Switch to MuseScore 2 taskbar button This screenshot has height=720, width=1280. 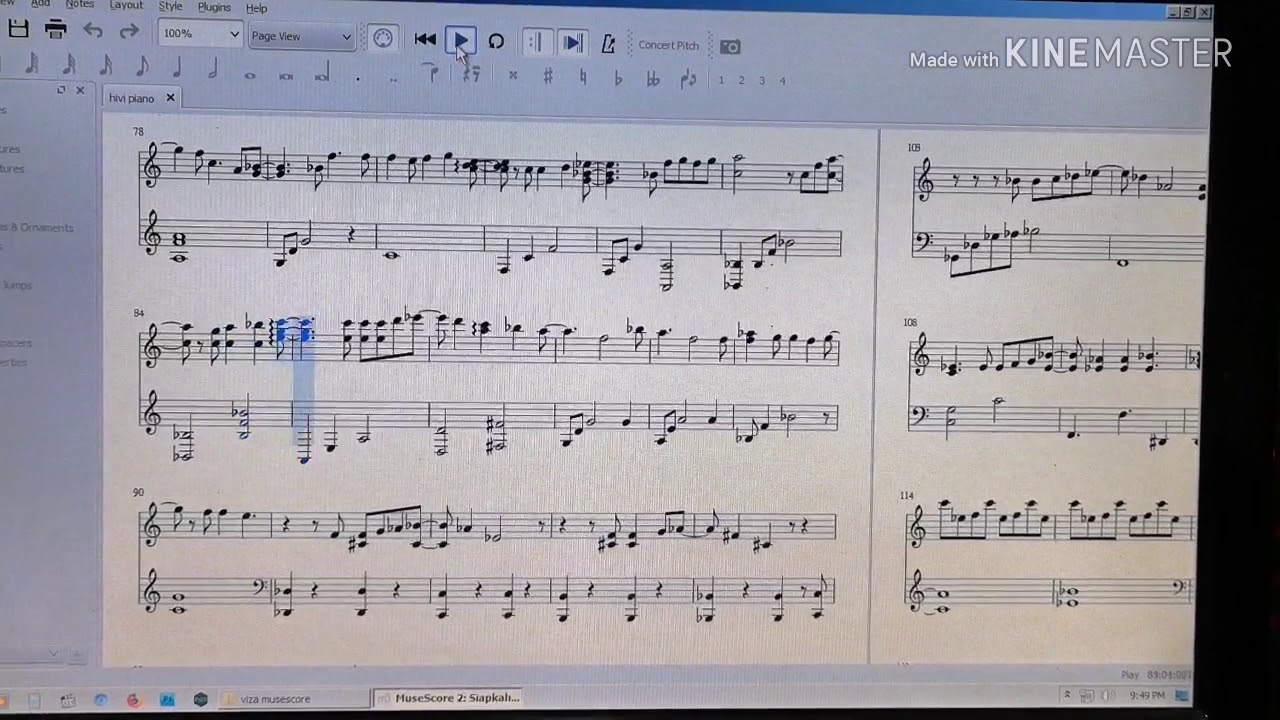point(447,697)
